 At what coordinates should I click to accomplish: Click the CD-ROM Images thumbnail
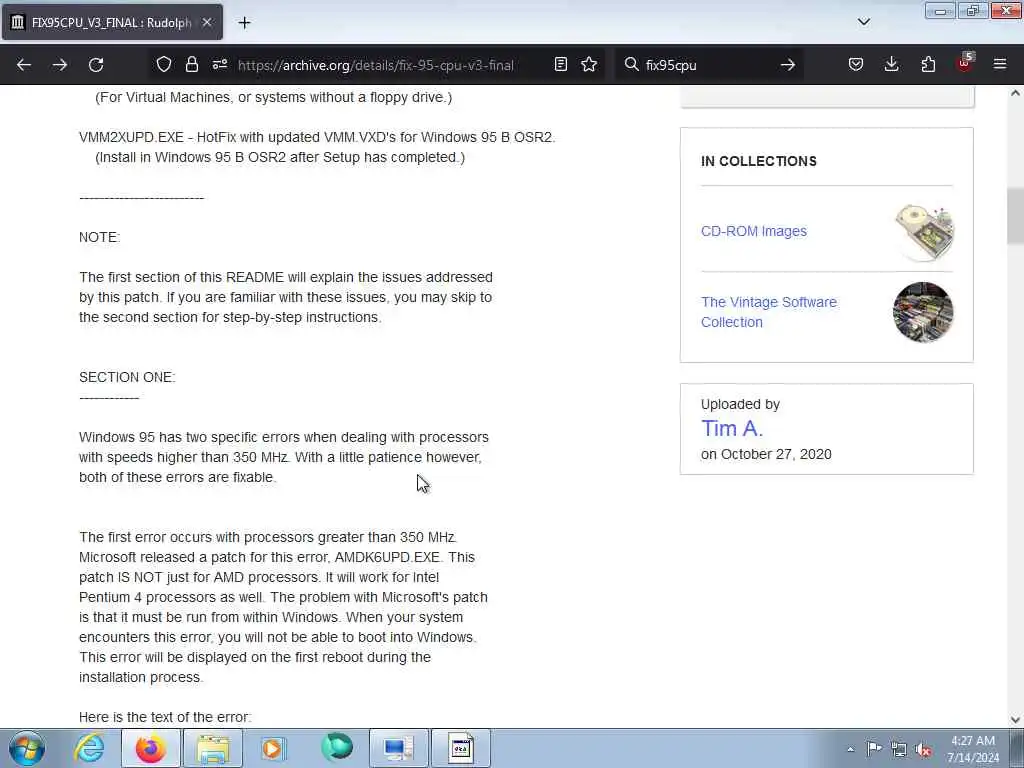point(923,232)
